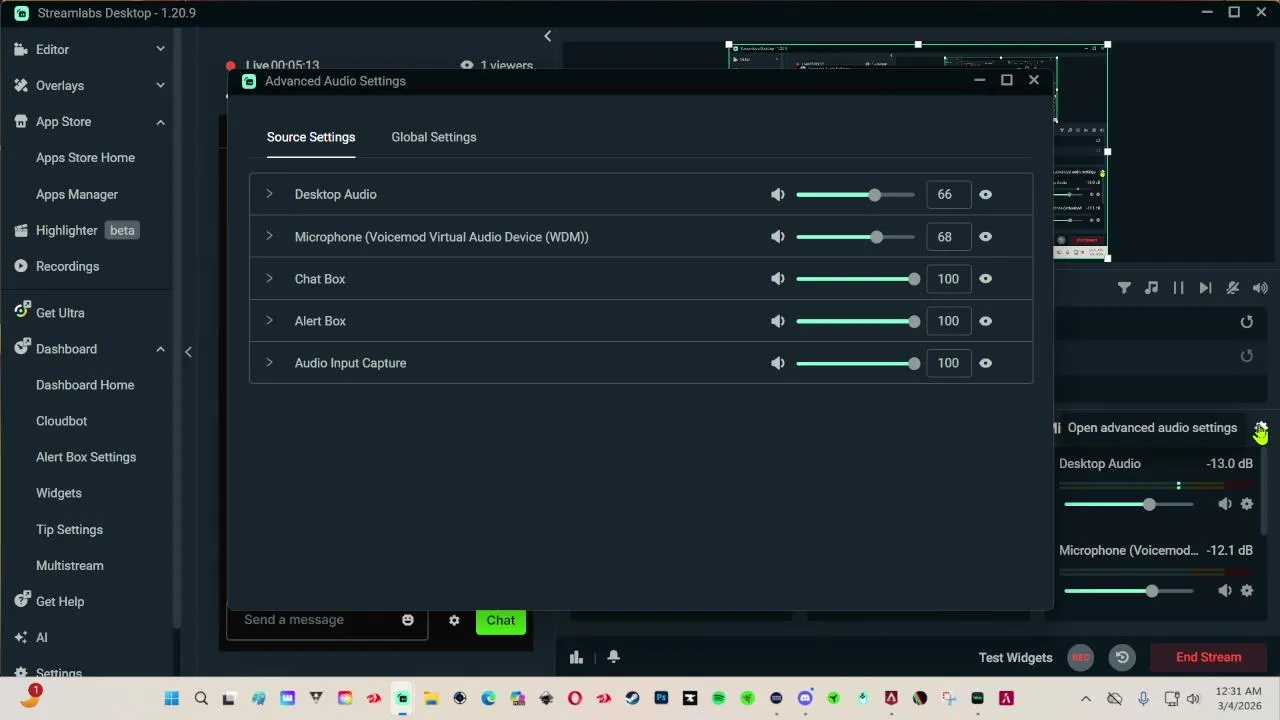Click the filter funnel icon in widget toolbar
The image size is (1280, 720).
[1124, 288]
